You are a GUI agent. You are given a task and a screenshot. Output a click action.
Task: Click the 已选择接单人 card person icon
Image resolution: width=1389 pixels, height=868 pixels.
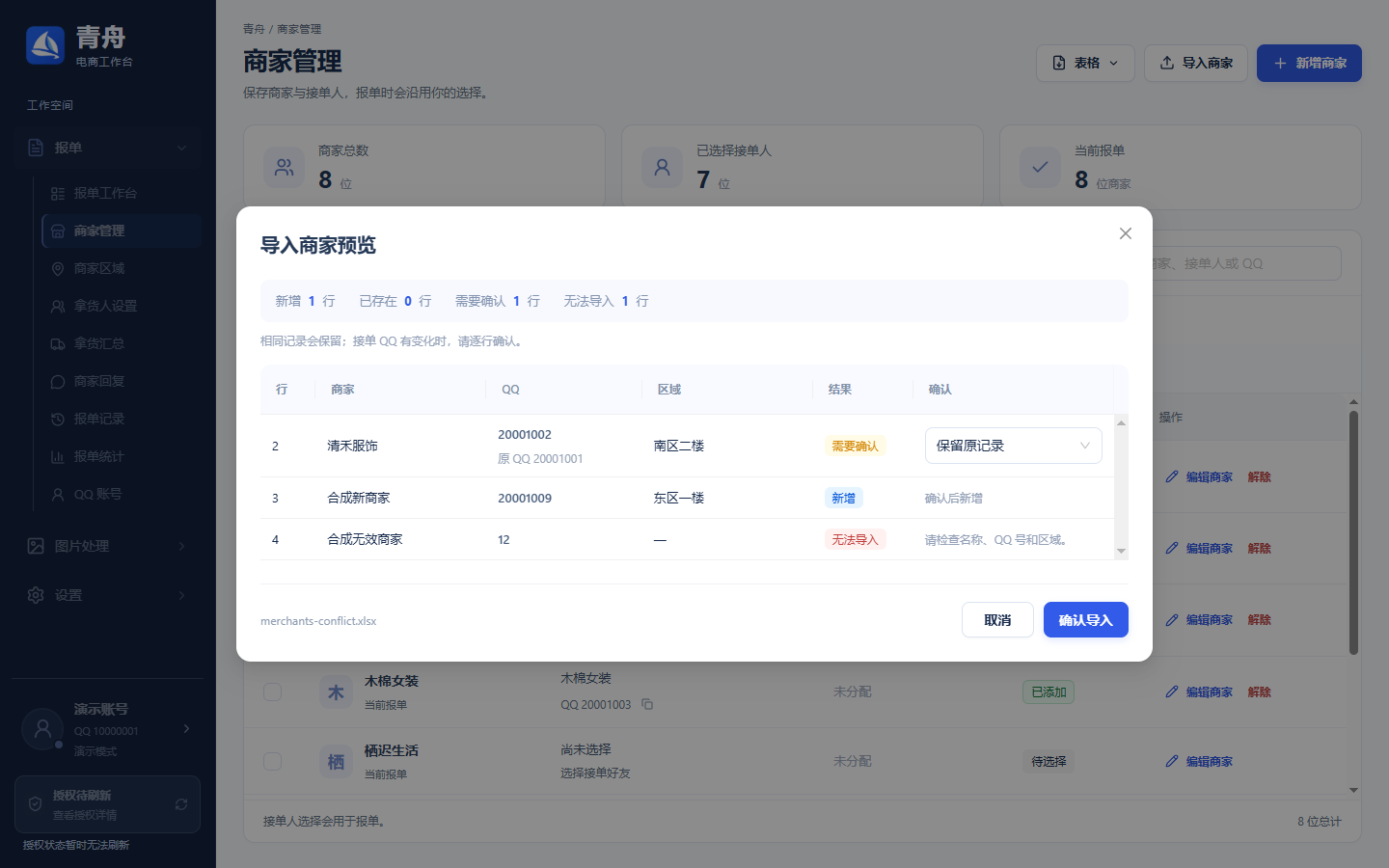pos(662,167)
